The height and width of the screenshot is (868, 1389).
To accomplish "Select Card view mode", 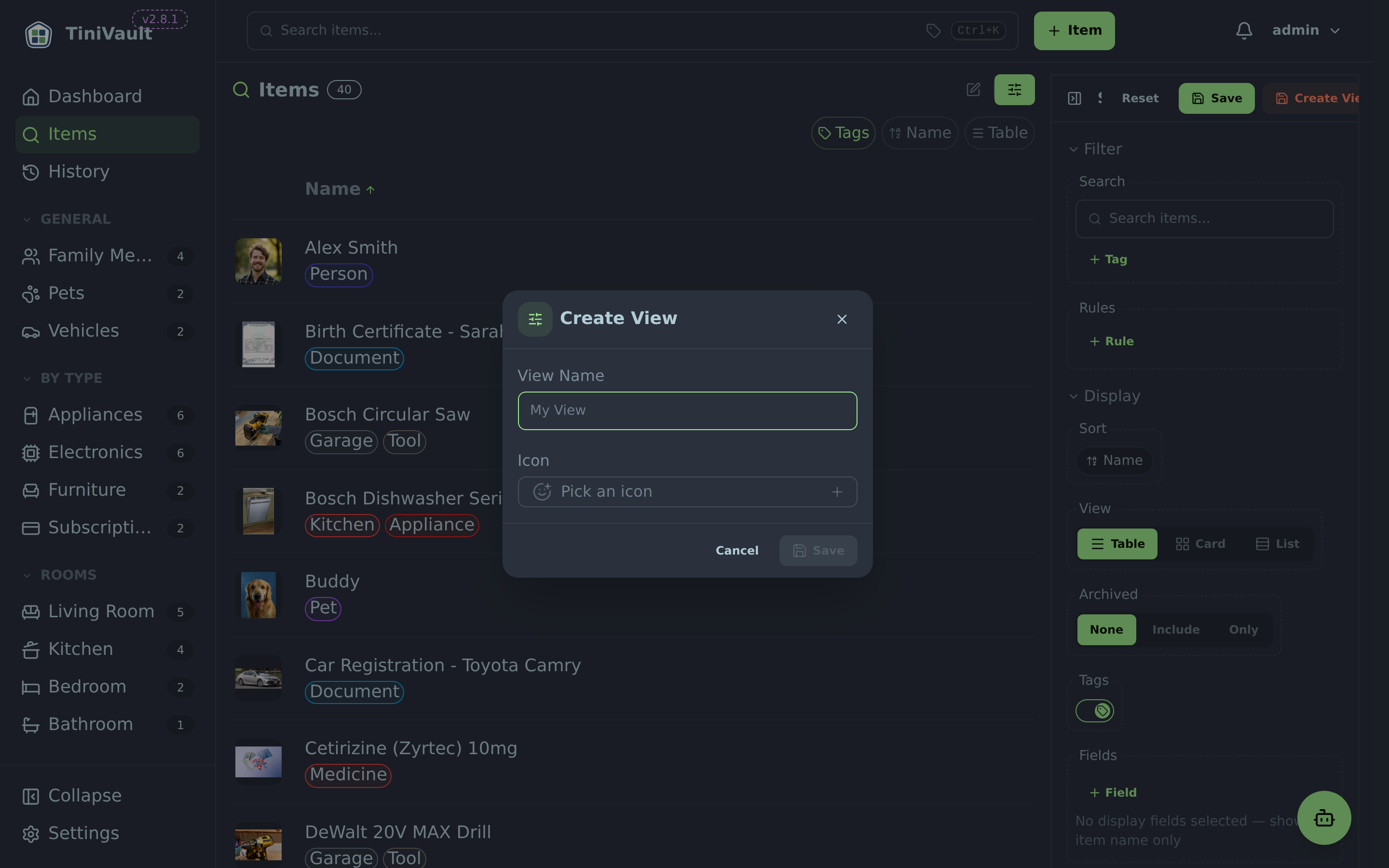I will point(1200,543).
